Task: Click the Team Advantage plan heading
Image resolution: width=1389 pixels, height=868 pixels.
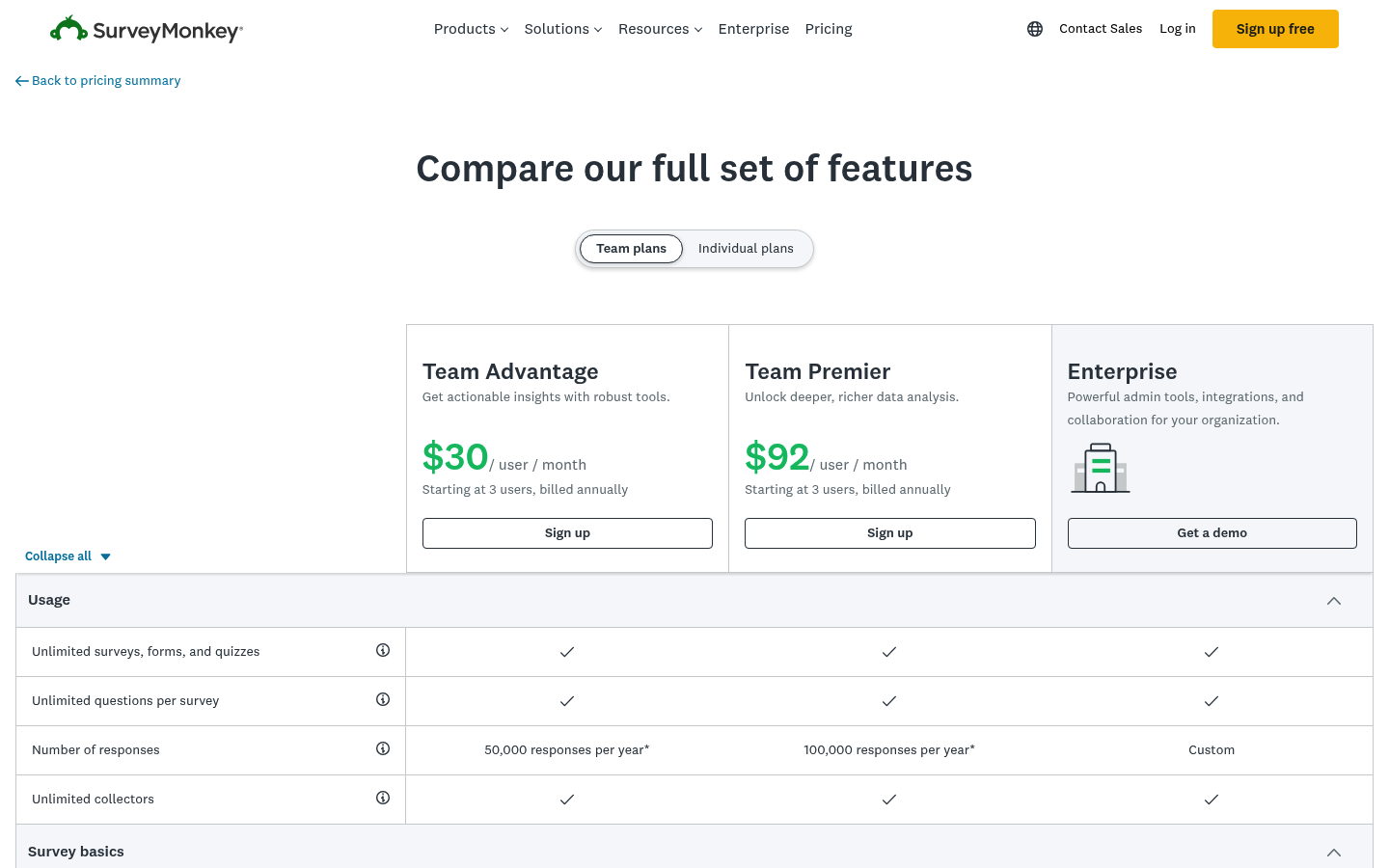Action: tap(510, 371)
